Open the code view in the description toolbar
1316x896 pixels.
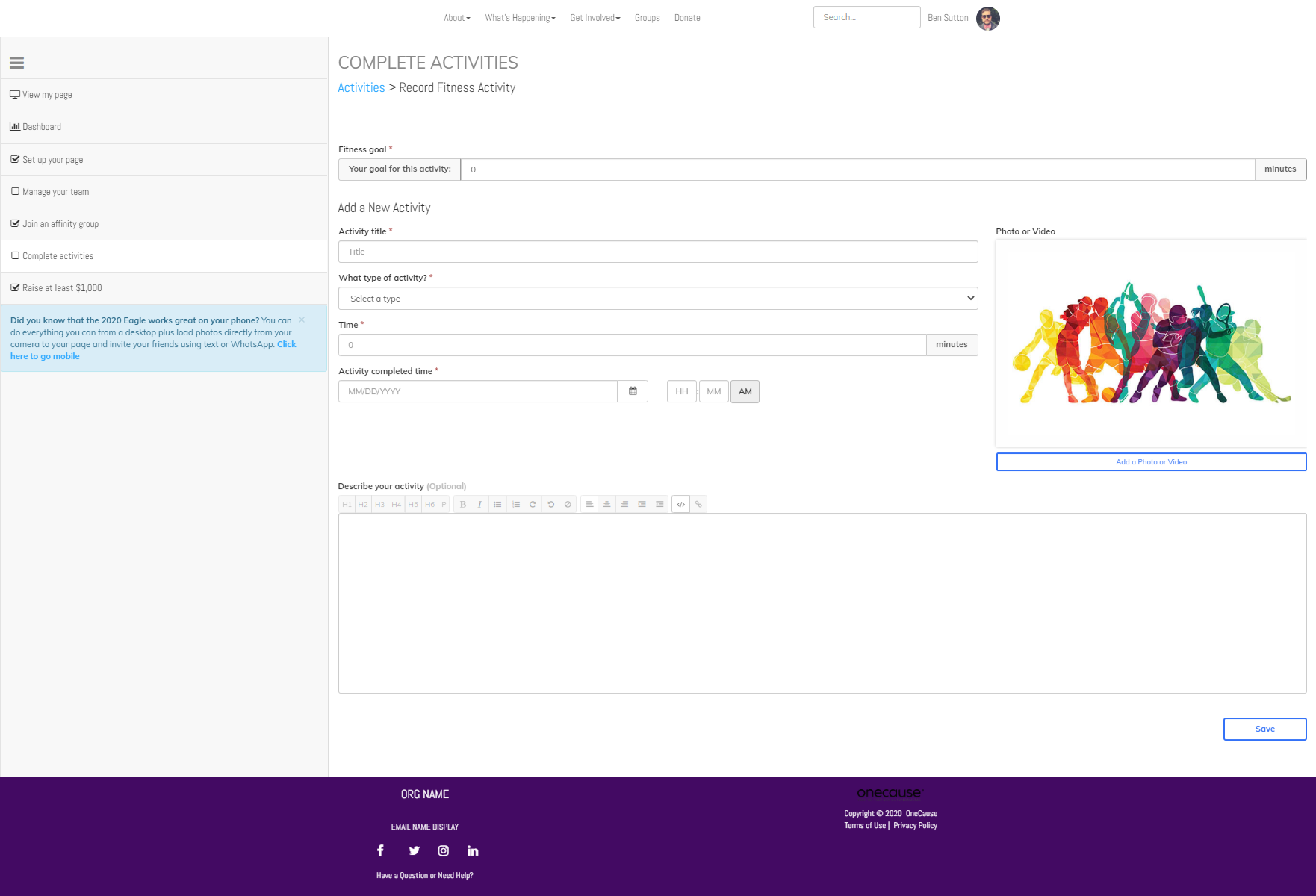tap(680, 504)
